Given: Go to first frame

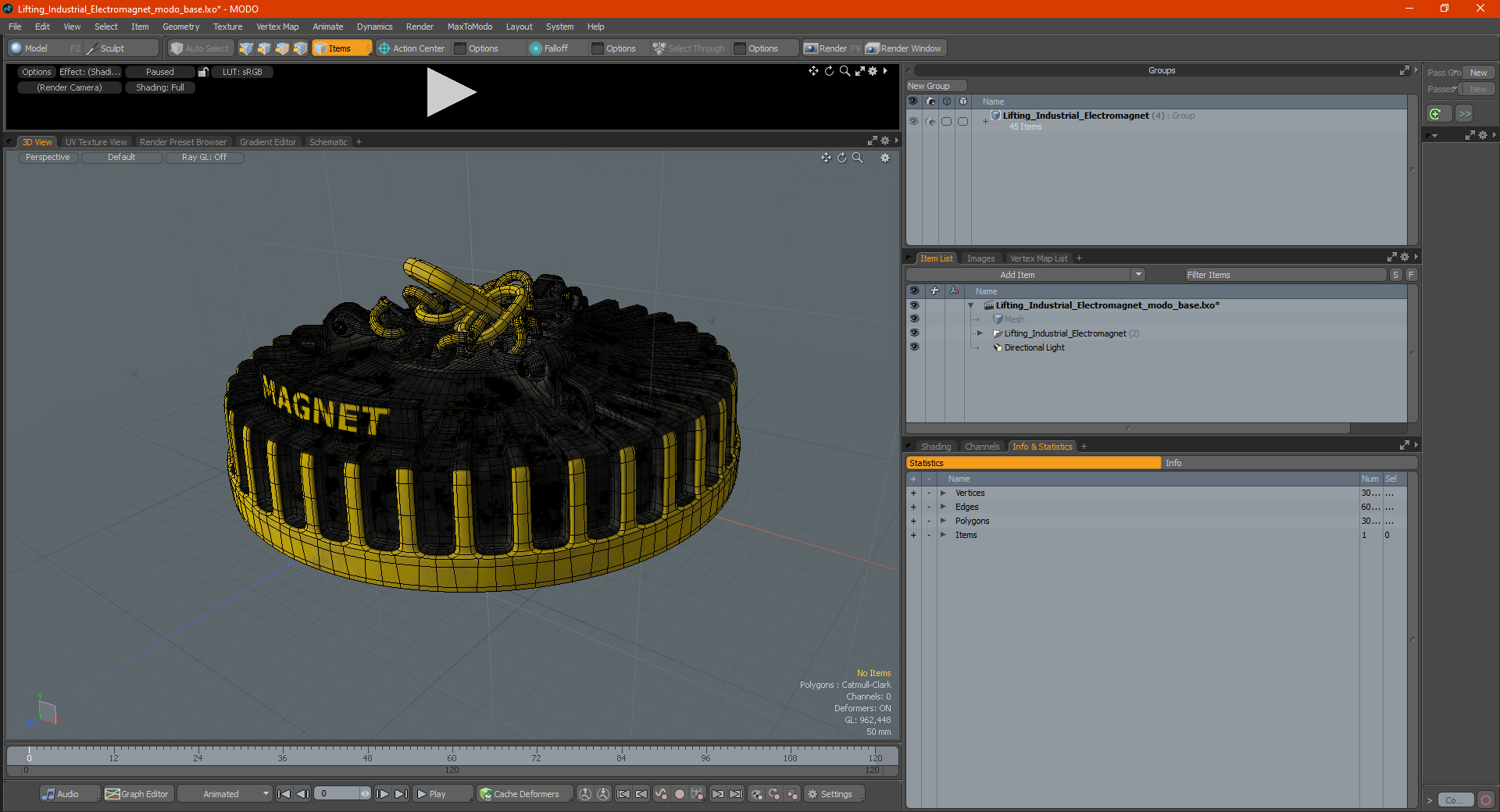Looking at the screenshot, I should pyautogui.click(x=284, y=794).
